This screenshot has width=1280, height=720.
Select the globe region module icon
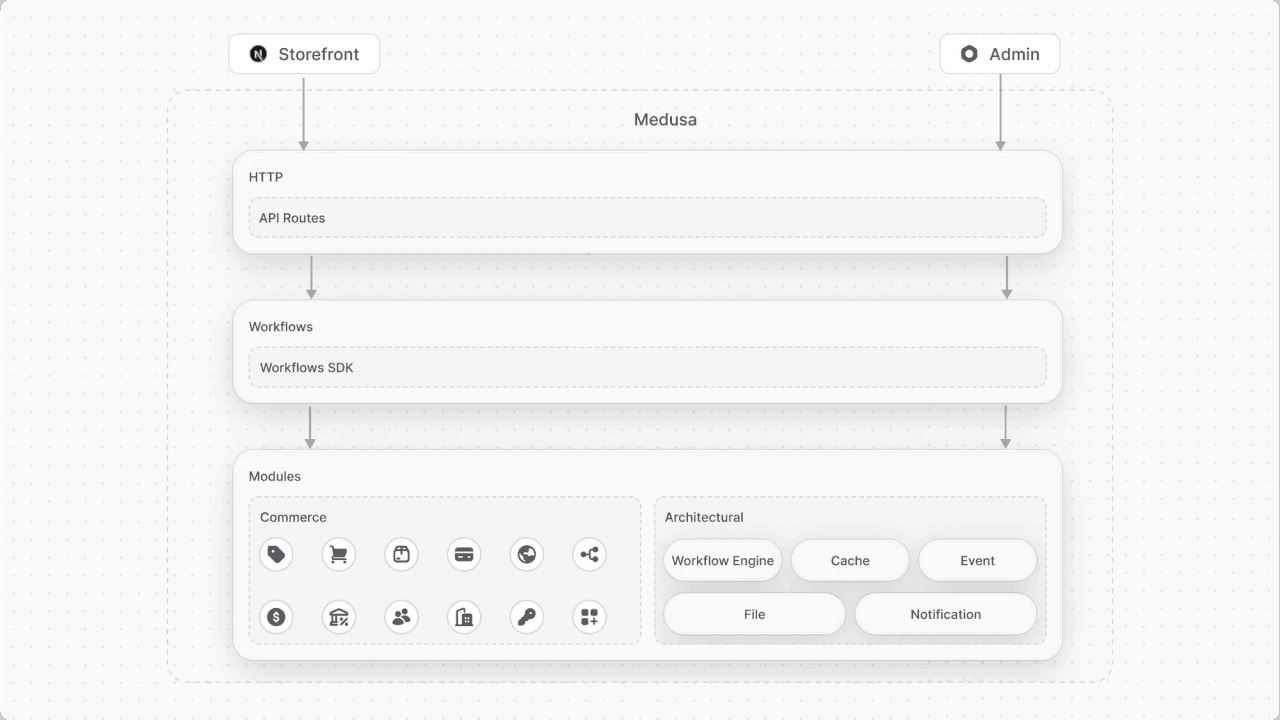[x=527, y=555]
